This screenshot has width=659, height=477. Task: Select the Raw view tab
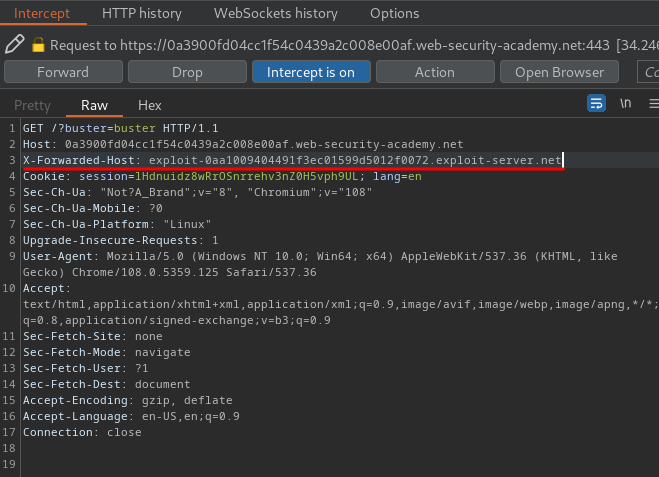tap(95, 105)
